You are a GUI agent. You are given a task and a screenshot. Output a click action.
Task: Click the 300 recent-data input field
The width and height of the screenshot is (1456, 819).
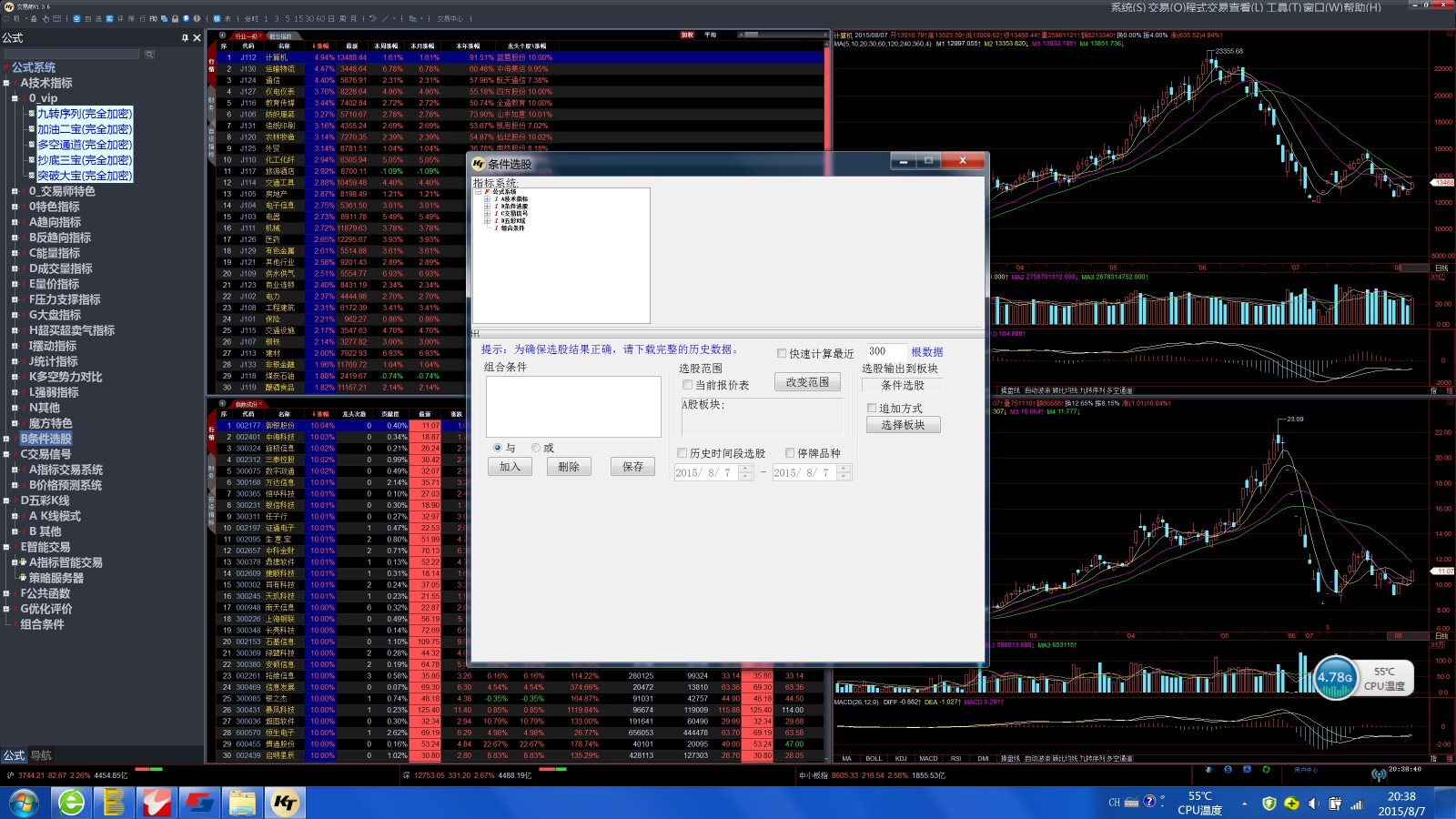point(885,351)
